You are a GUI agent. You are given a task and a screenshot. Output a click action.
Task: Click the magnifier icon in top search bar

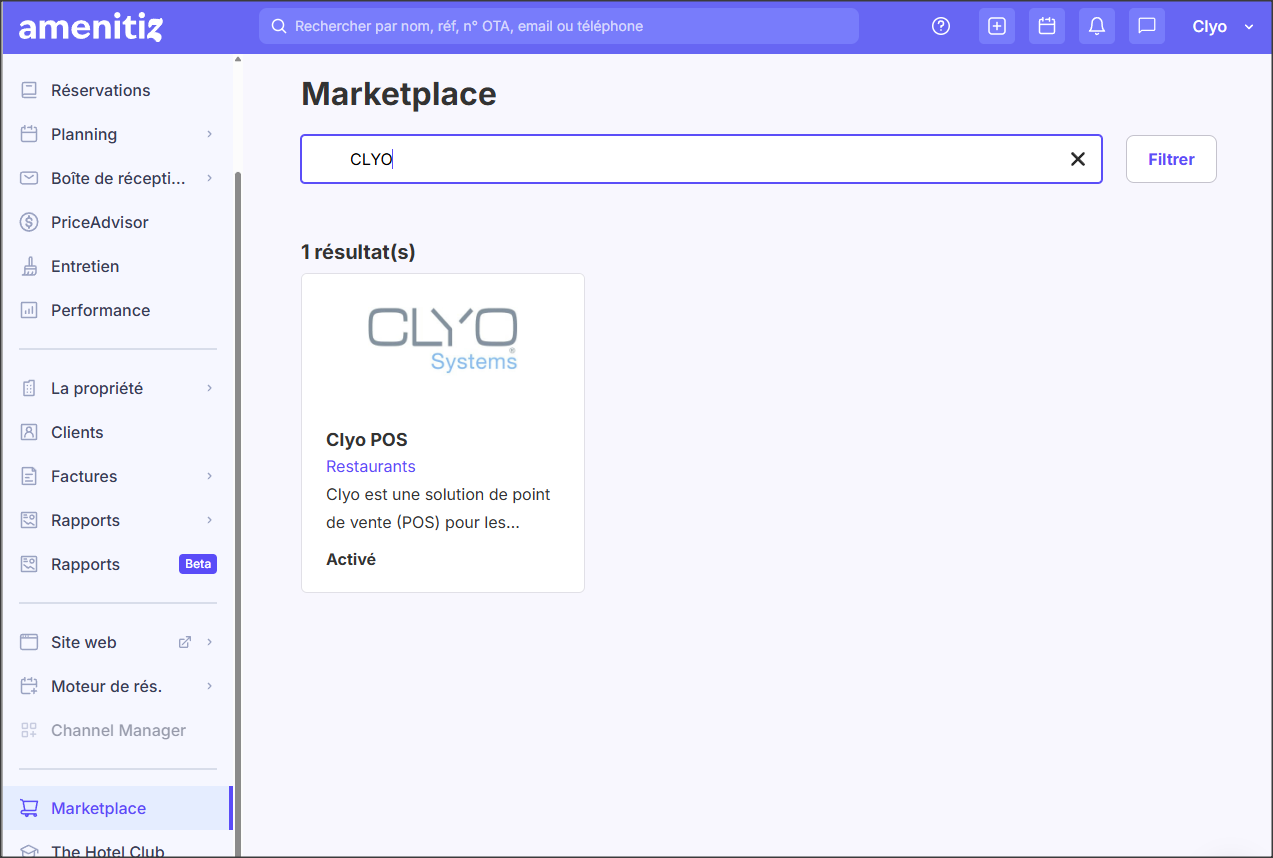[279, 26]
